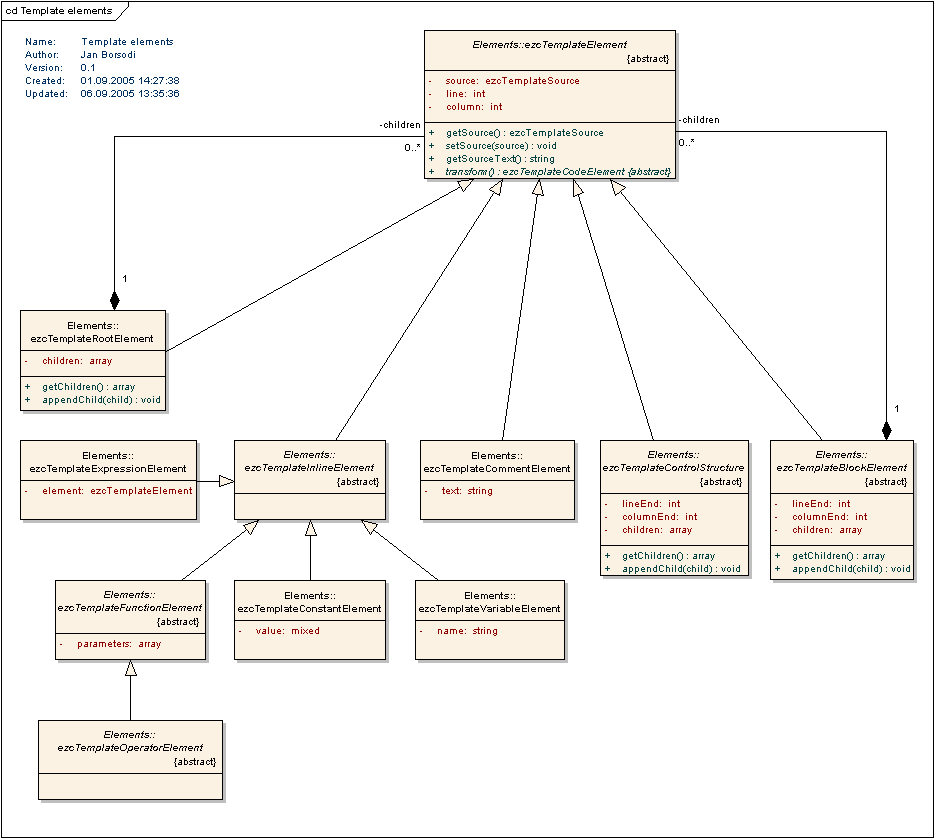Click the composition diamond above ezcTemplateBlockElement

[885, 429]
